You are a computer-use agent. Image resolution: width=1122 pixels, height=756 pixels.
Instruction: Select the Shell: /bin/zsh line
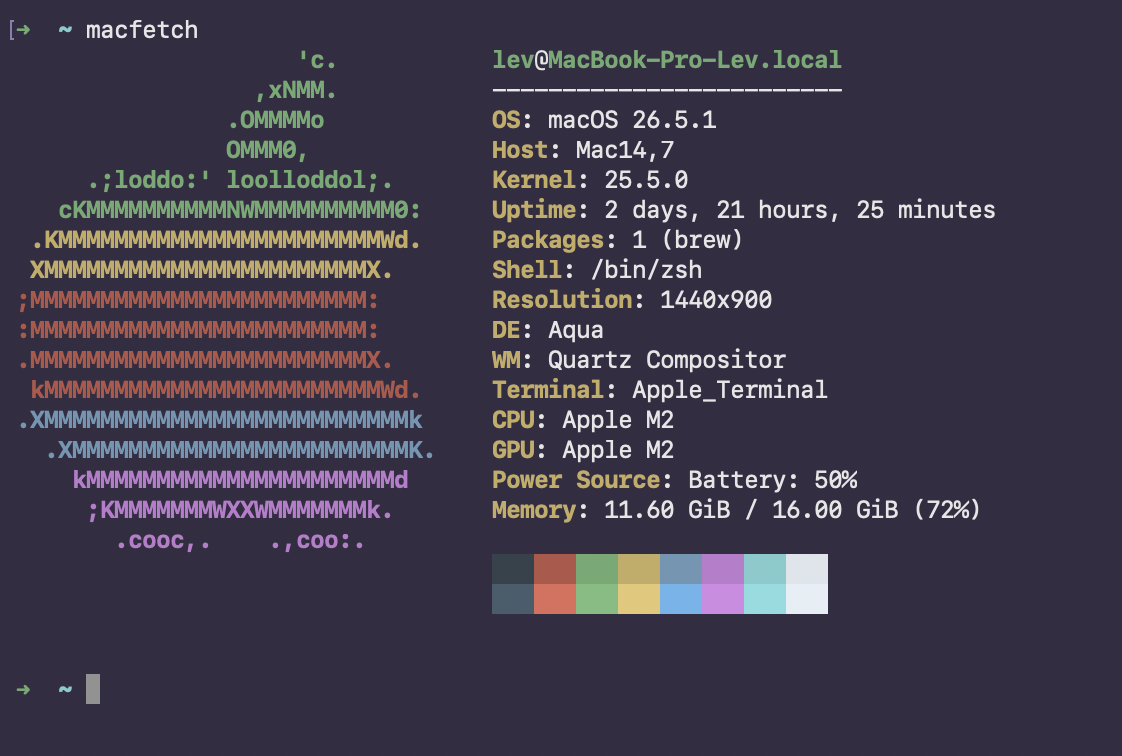pos(597,270)
